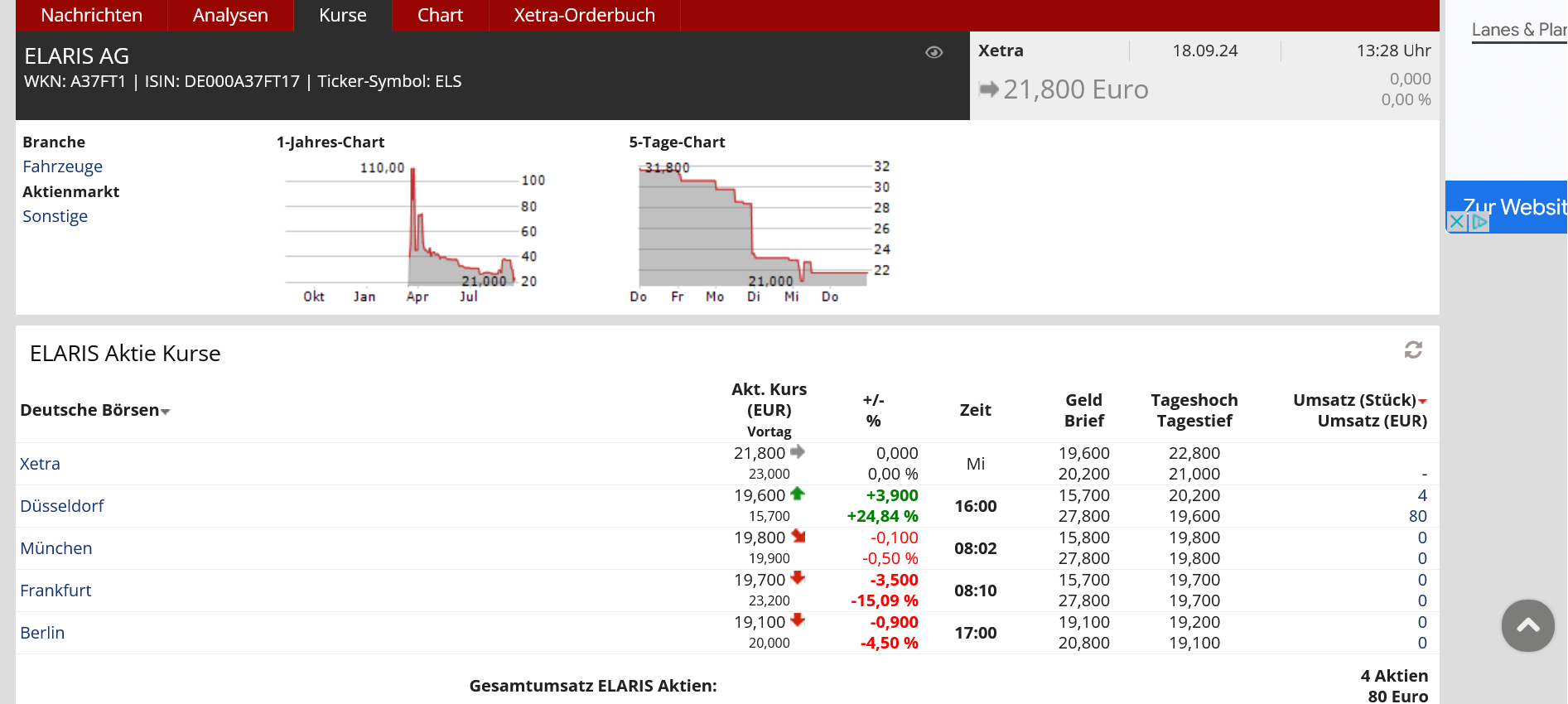Open the Fahrzeuge branch link
The width and height of the screenshot is (1568, 704).
62,166
